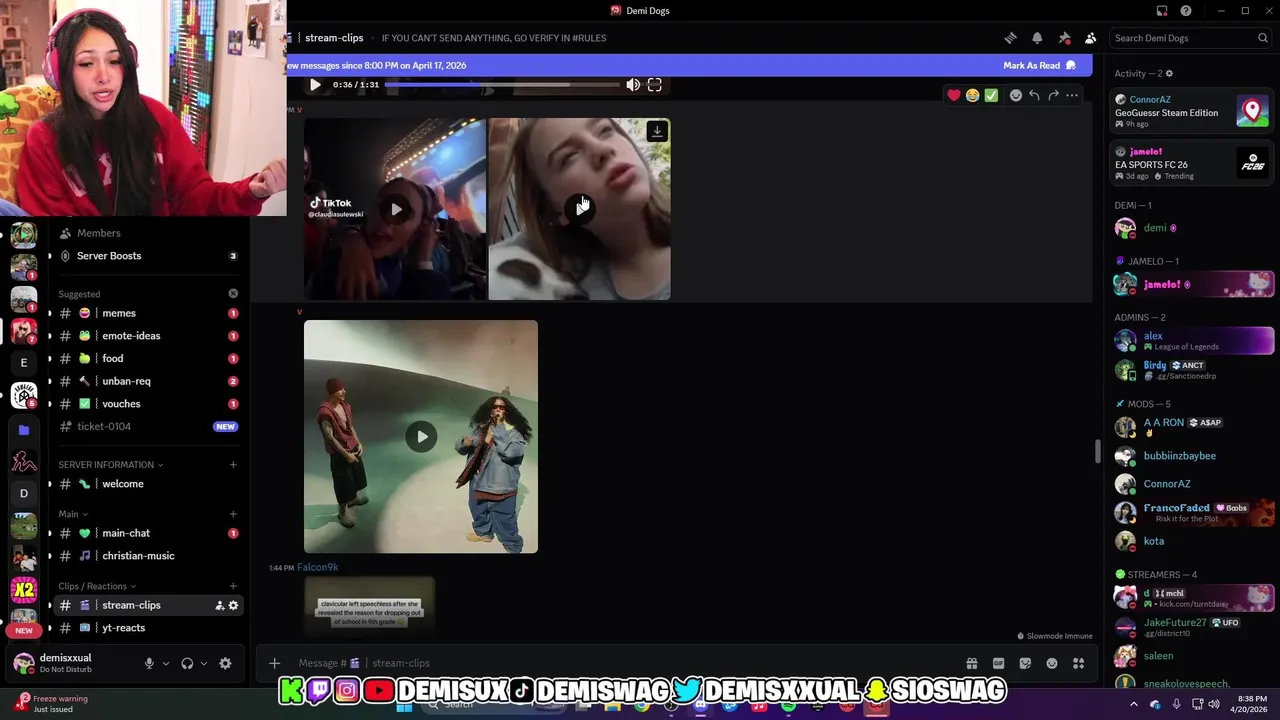
Task: Add channel to SERVER INFORMATION category
Action: (x=233, y=465)
